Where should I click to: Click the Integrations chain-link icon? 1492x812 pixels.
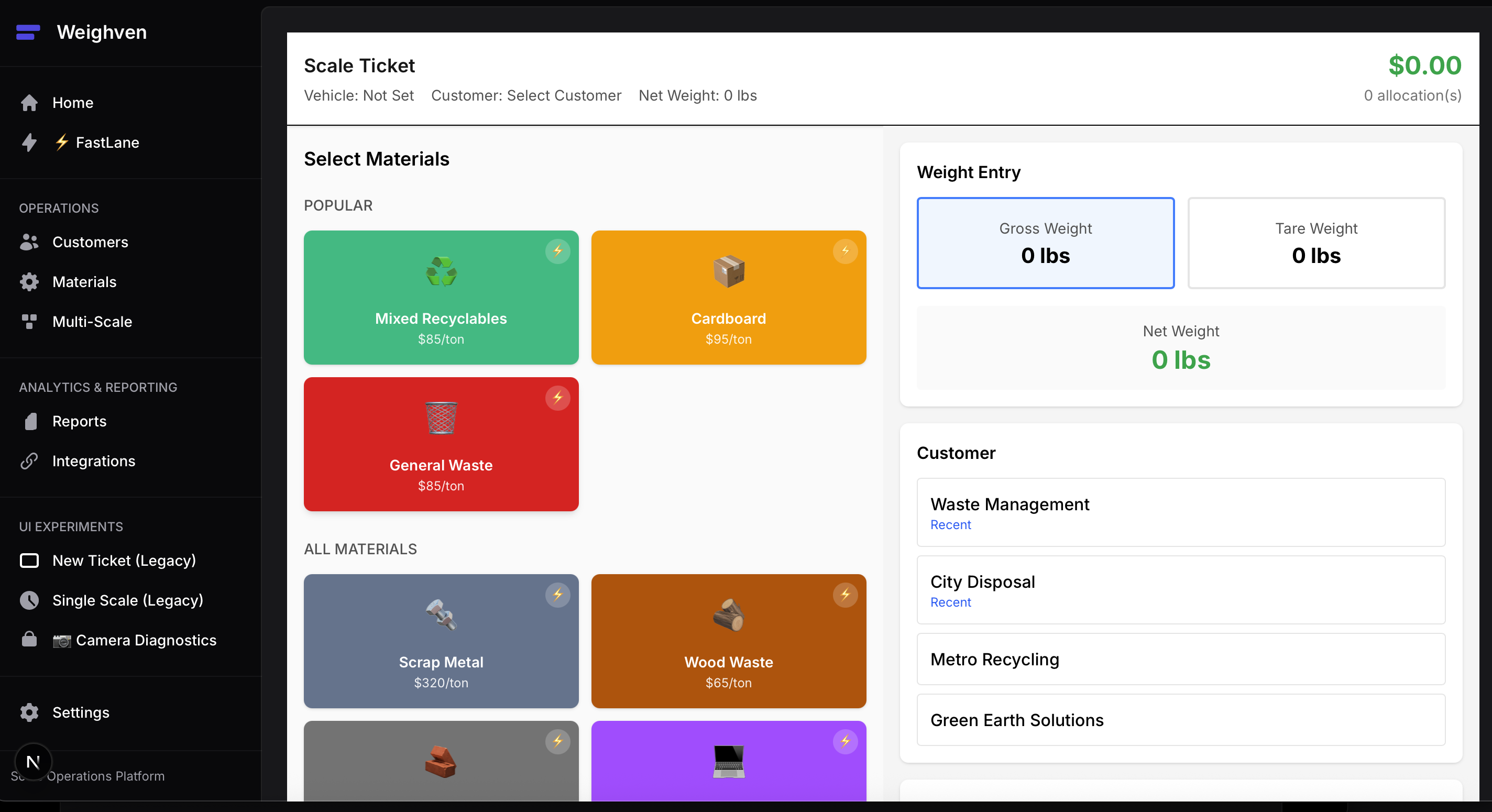pos(29,461)
